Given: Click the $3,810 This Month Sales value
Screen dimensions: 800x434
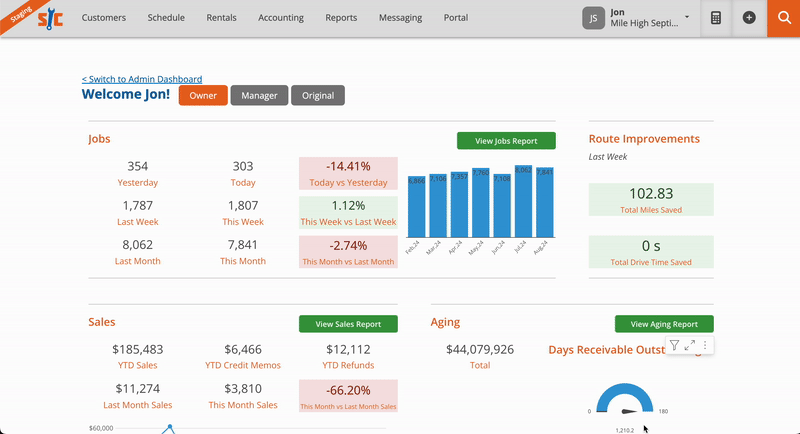Looking at the screenshot, I should (243, 389).
